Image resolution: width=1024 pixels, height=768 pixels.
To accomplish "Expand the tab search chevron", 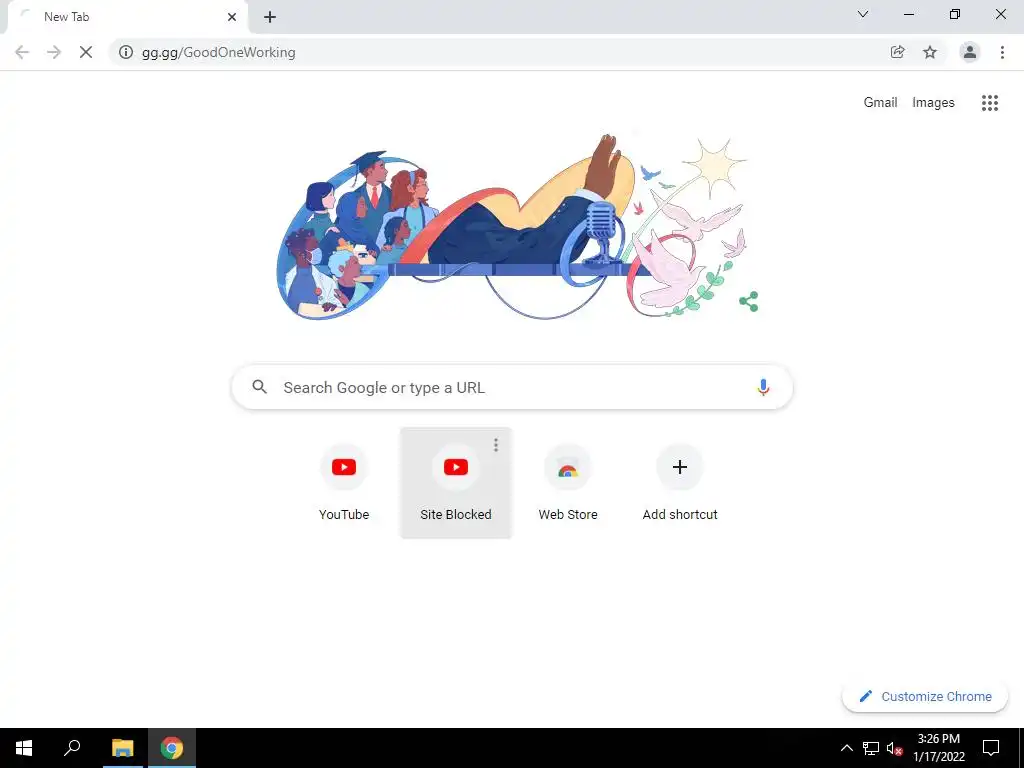I will click(x=863, y=14).
